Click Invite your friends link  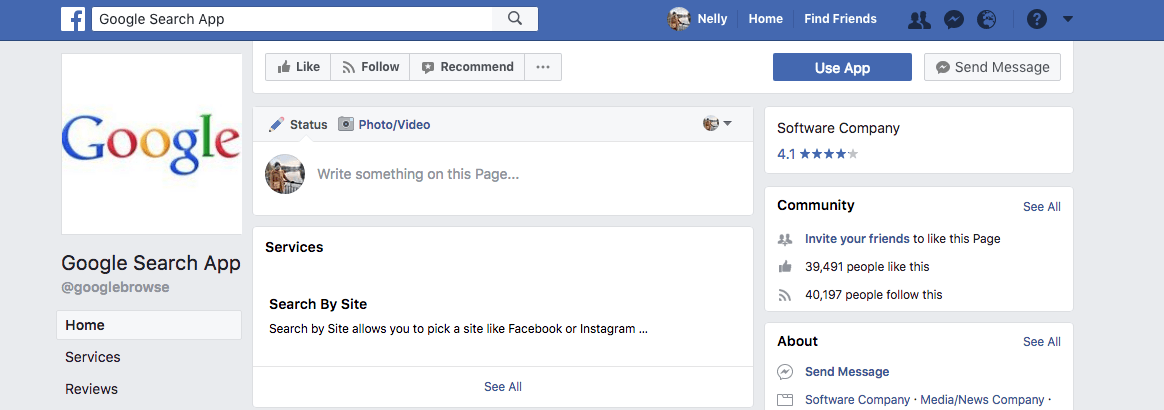pyautogui.click(x=857, y=239)
